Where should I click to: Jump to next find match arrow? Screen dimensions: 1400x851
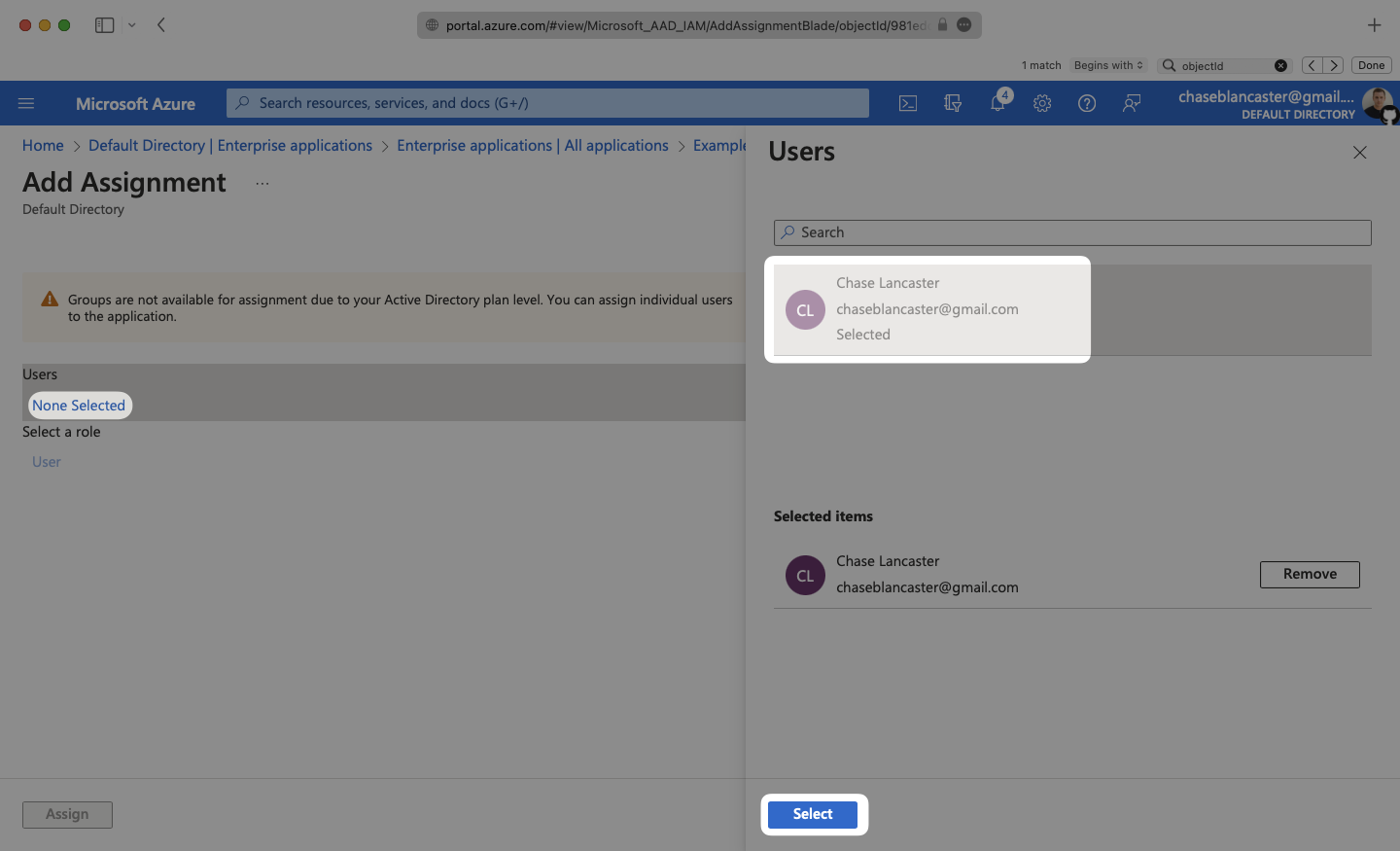pos(1334,66)
